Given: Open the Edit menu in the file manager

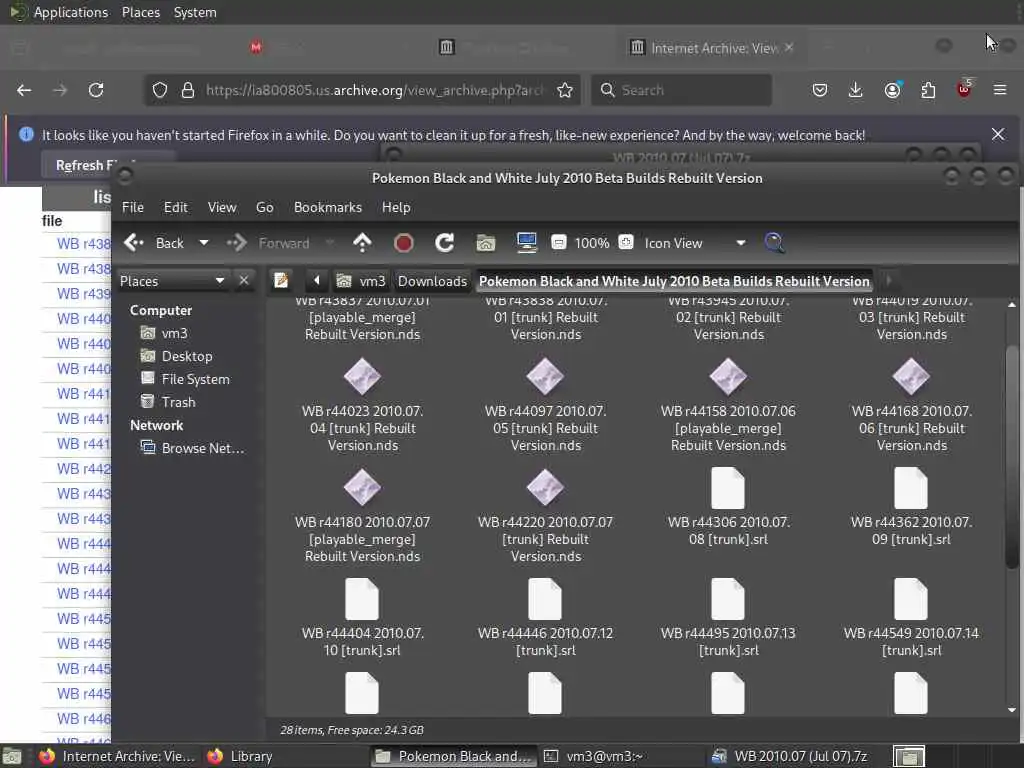Looking at the screenshot, I should [x=176, y=207].
